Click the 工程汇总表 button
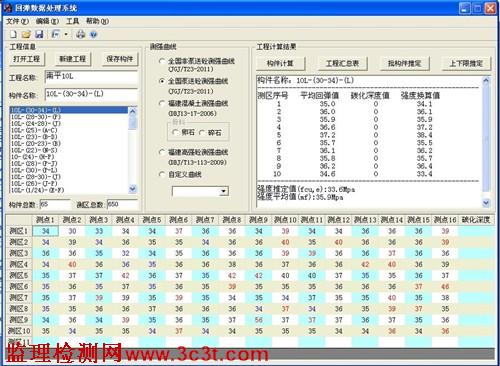The width and height of the screenshot is (500, 366). pos(342,63)
